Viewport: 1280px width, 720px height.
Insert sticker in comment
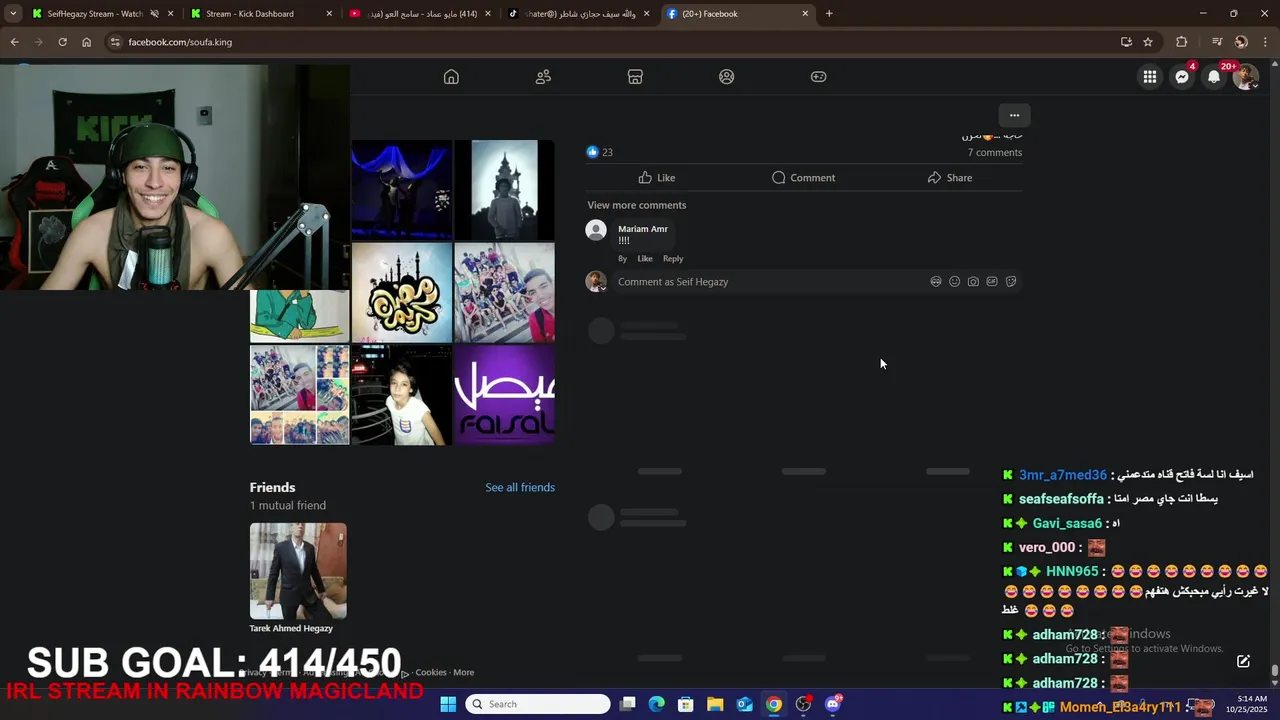click(x=1011, y=282)
